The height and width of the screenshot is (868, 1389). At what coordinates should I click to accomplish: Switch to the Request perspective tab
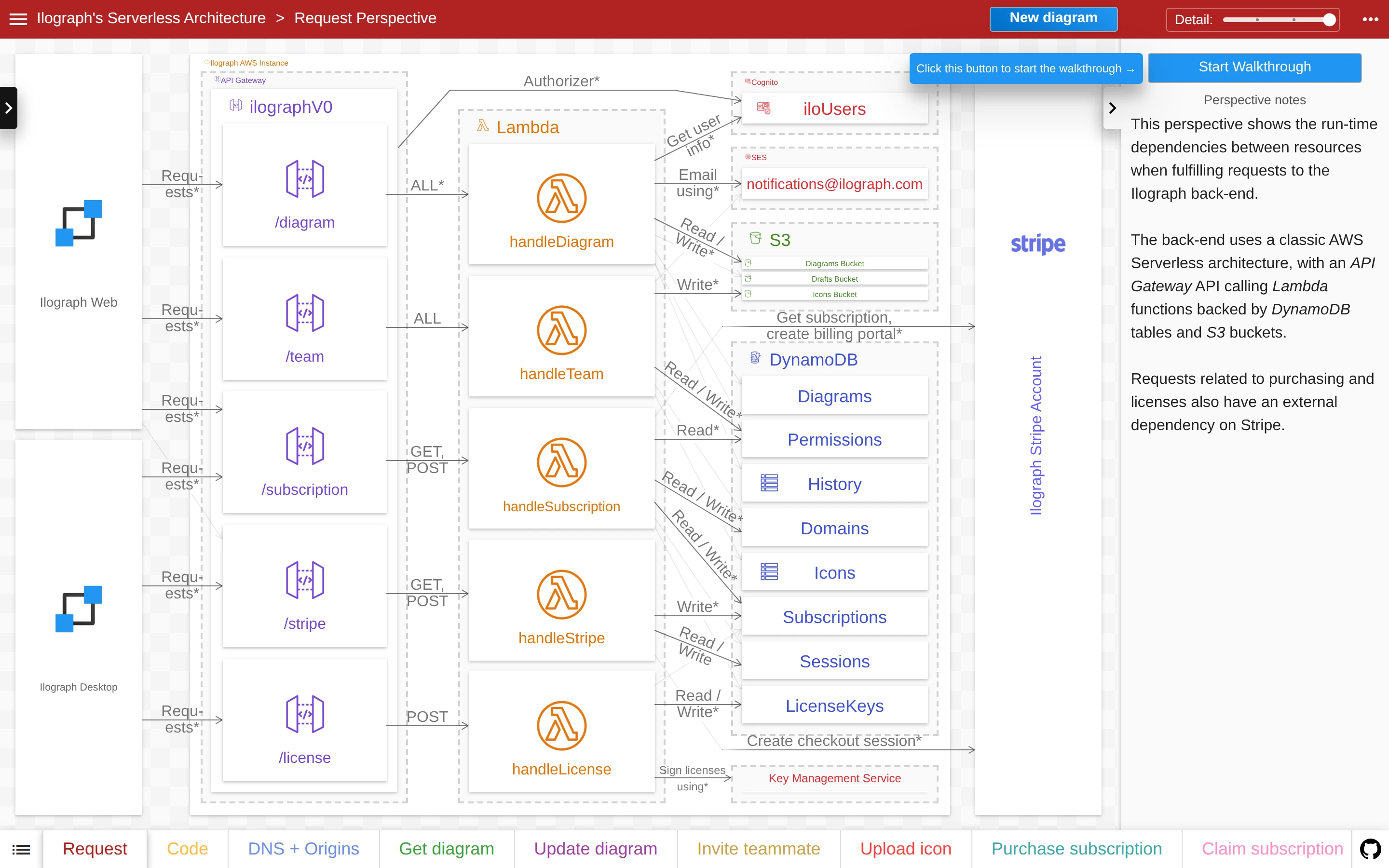tap(95, 849)
